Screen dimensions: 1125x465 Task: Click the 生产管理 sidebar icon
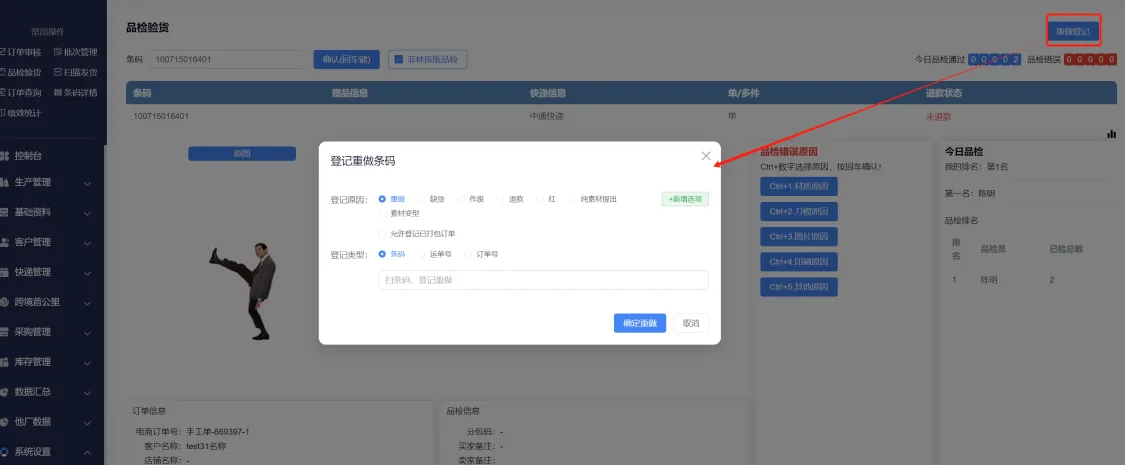pos(6,183)
